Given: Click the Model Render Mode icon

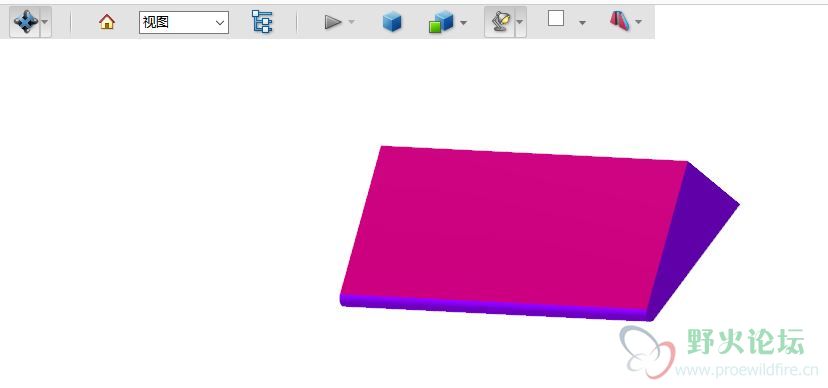Looking at the screenshot, I should coord(441,22).
